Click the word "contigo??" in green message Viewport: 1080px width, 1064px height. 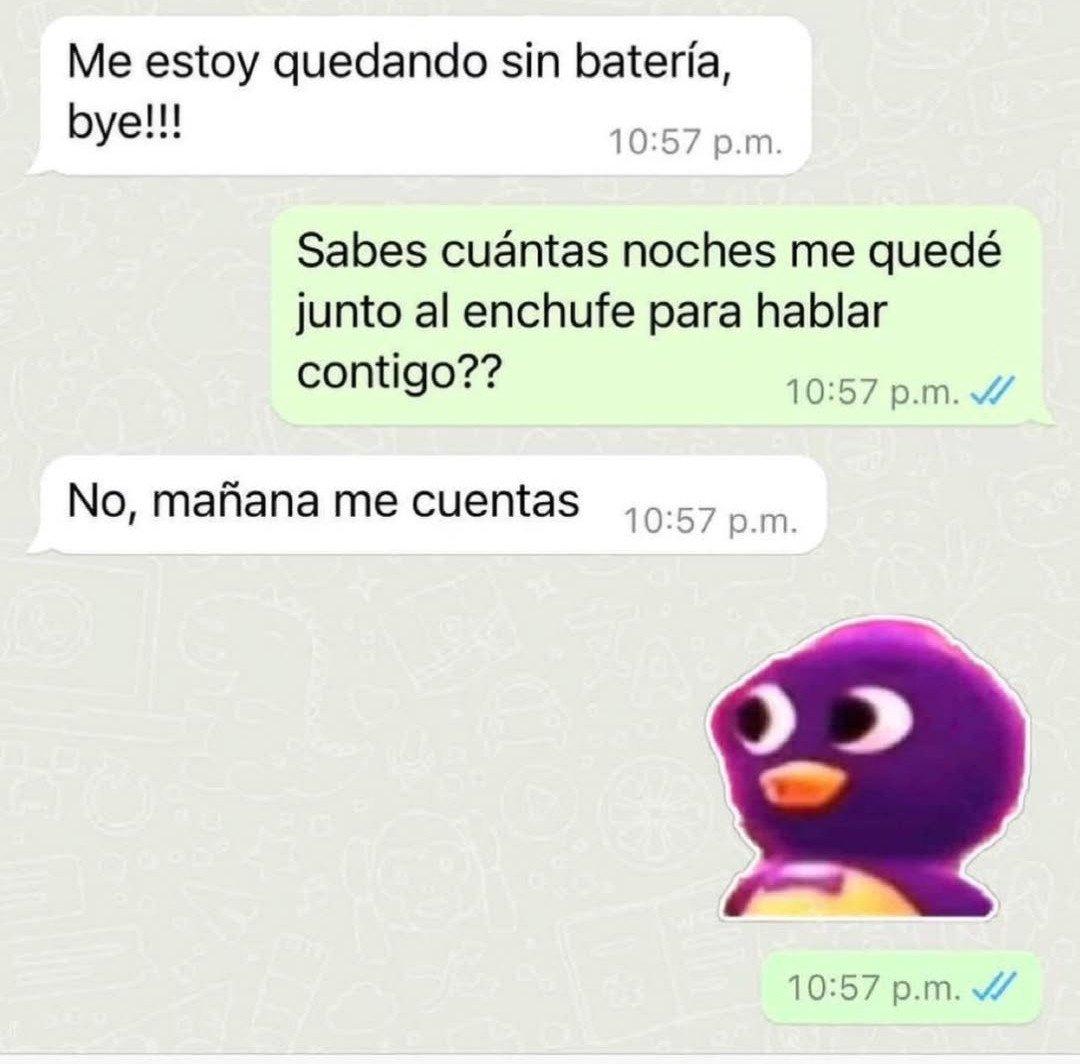pos(397,375)
